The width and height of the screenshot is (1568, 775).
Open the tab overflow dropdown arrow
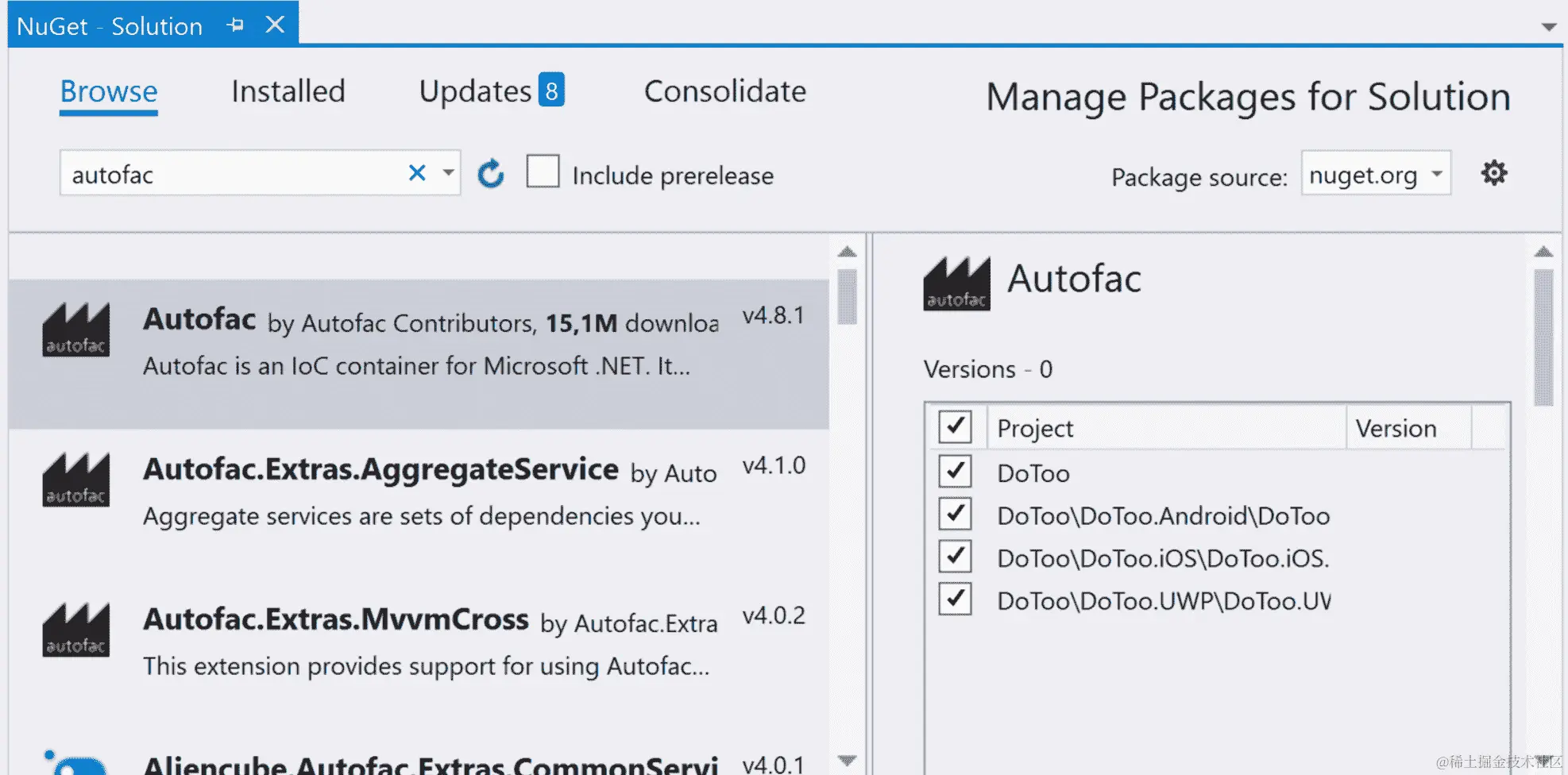[x=1548, y=27]
